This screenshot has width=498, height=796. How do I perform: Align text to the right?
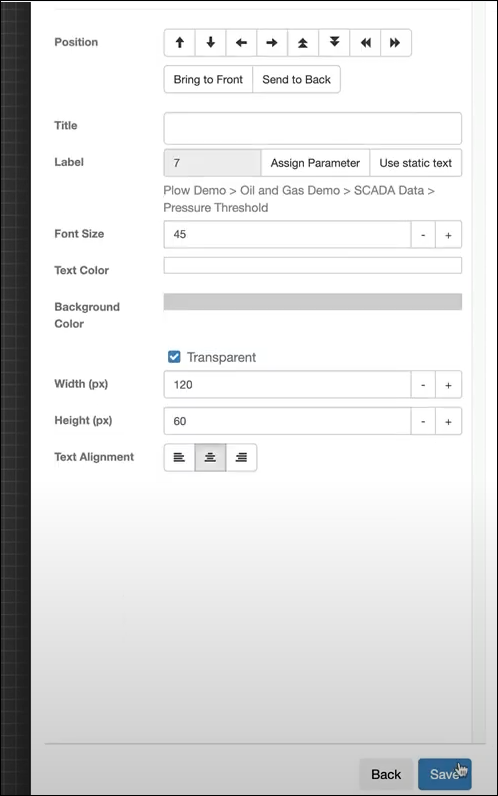242,457
